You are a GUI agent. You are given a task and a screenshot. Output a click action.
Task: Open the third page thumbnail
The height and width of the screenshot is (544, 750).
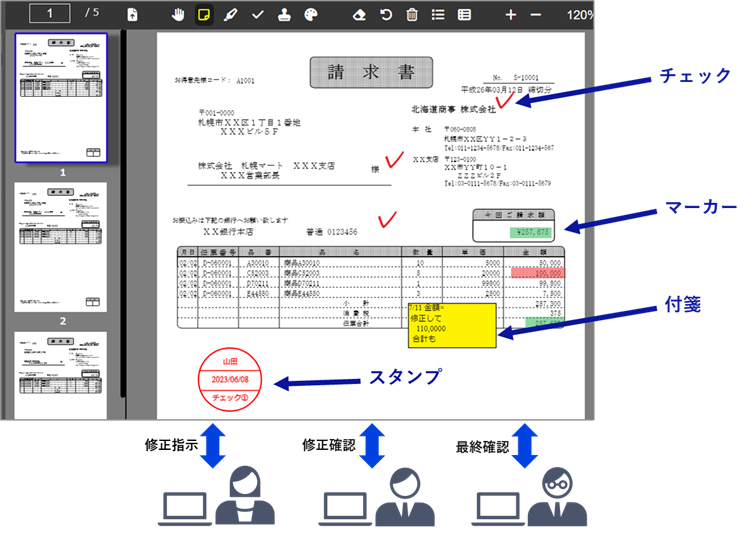[61, 376]
